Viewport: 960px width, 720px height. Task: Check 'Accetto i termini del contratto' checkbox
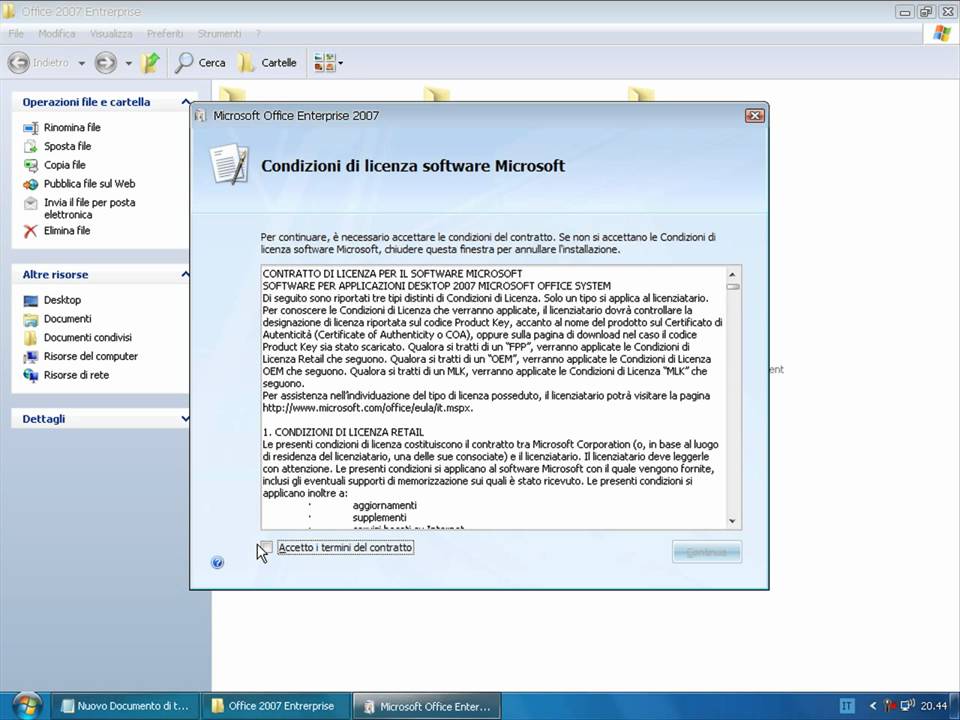tap(266, 547)
